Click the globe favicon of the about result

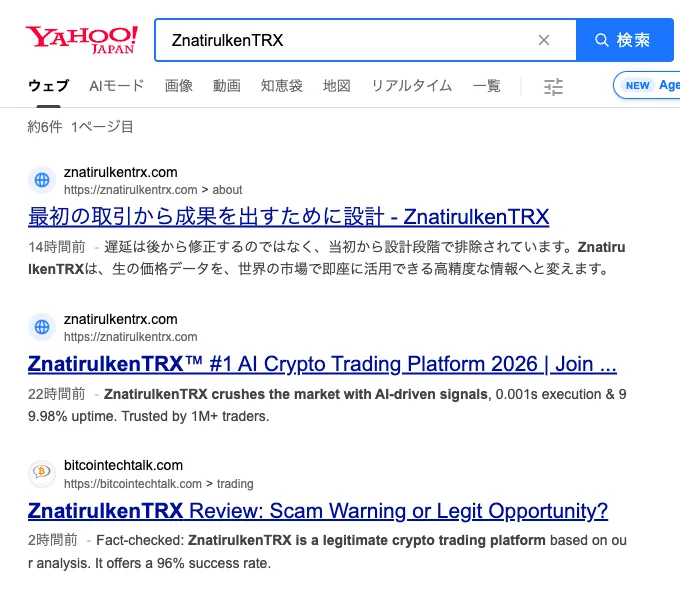42,180
